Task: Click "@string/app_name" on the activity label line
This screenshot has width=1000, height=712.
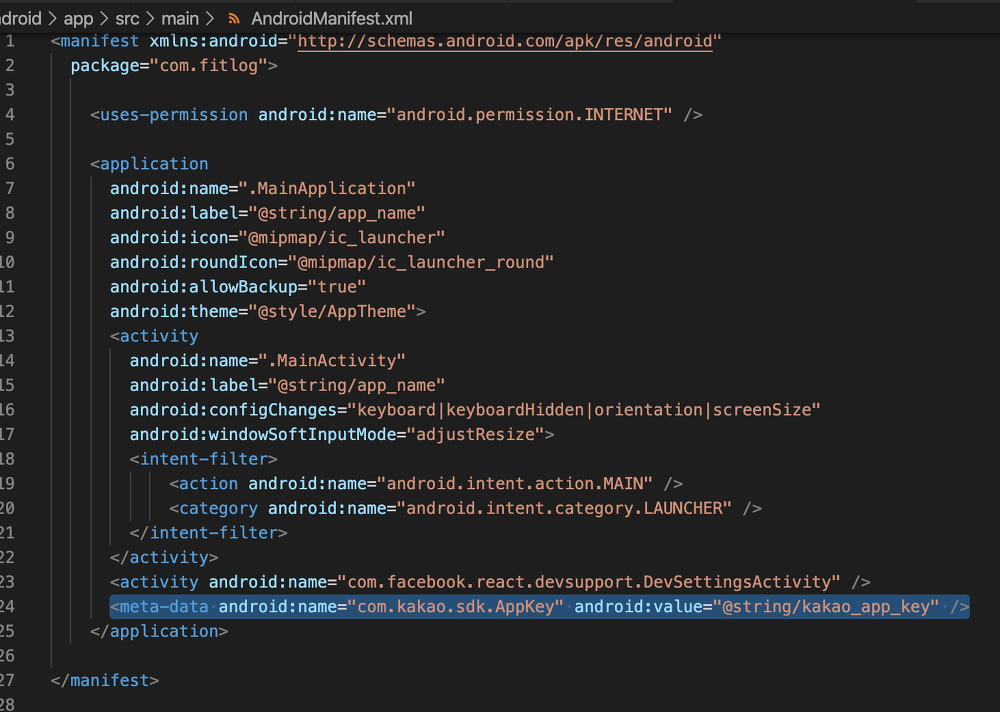Action: pyautogui.click(x=357, y=385)
